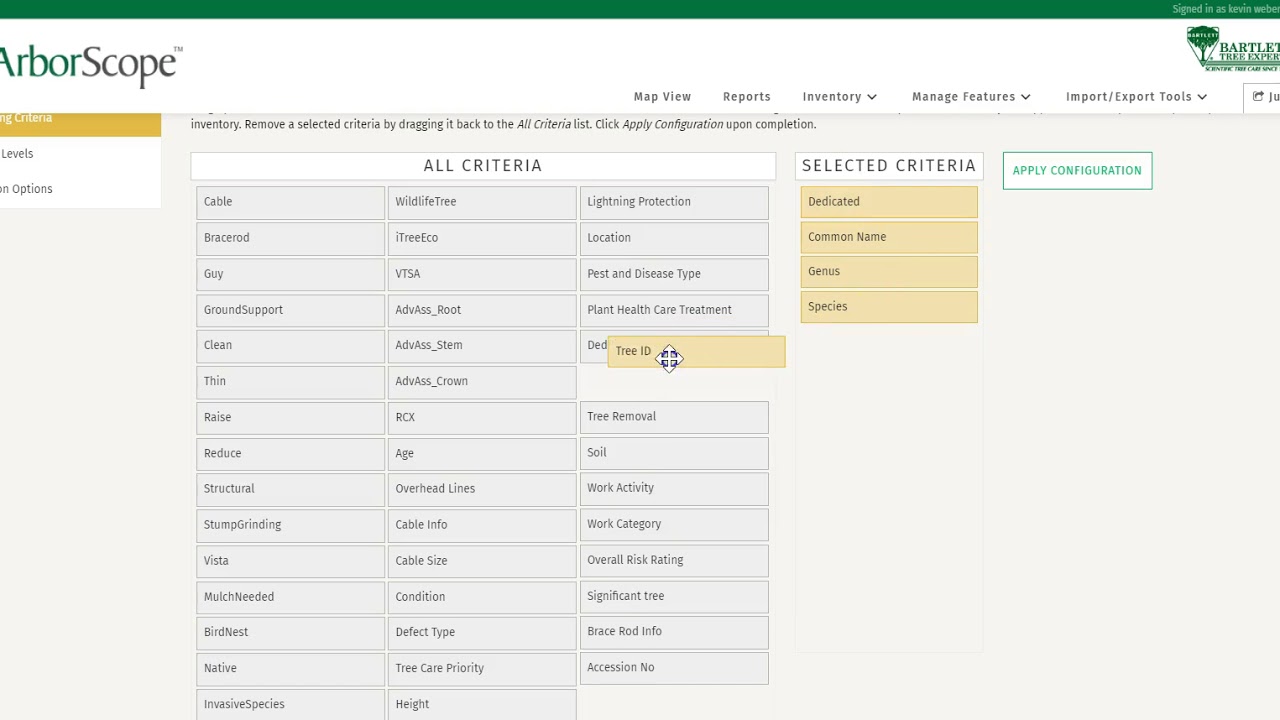1280x720 pixels.
Task: Click the Bartlett Tree Experts logo
Action: pos(1233,49)
